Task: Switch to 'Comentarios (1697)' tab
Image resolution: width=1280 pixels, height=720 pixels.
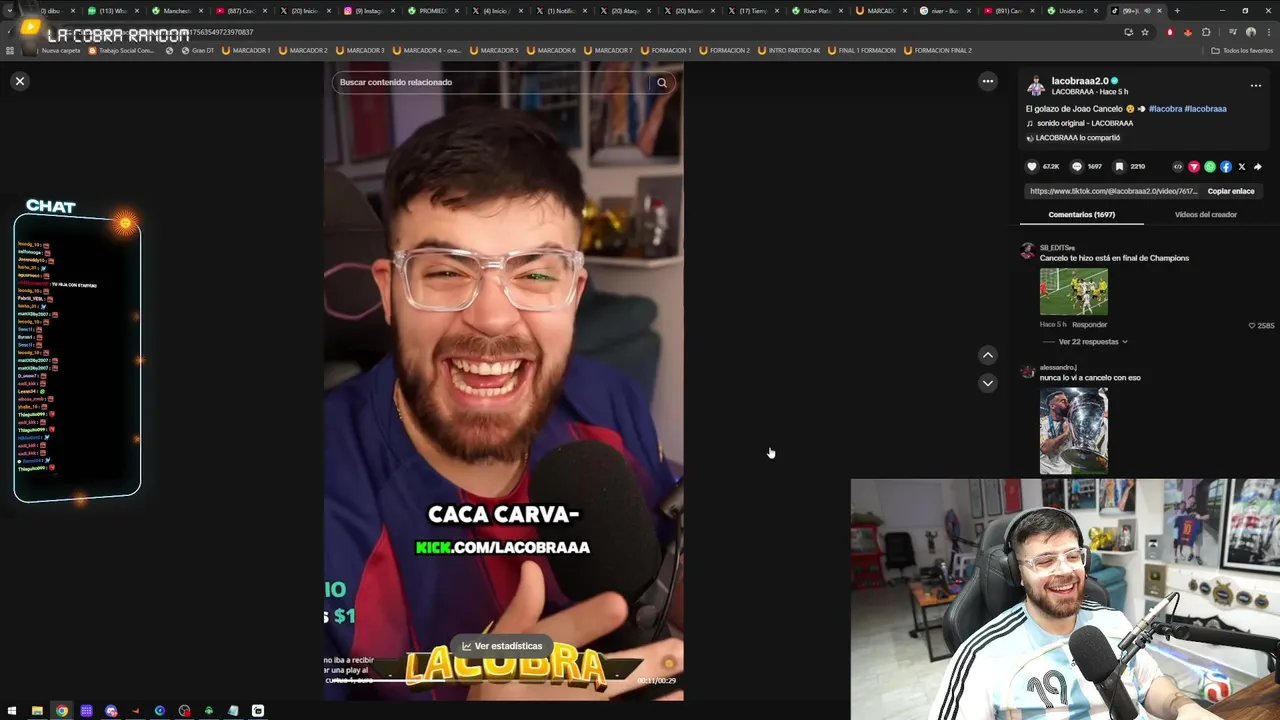Action: pyautogui.click(x=1081, y=214)
